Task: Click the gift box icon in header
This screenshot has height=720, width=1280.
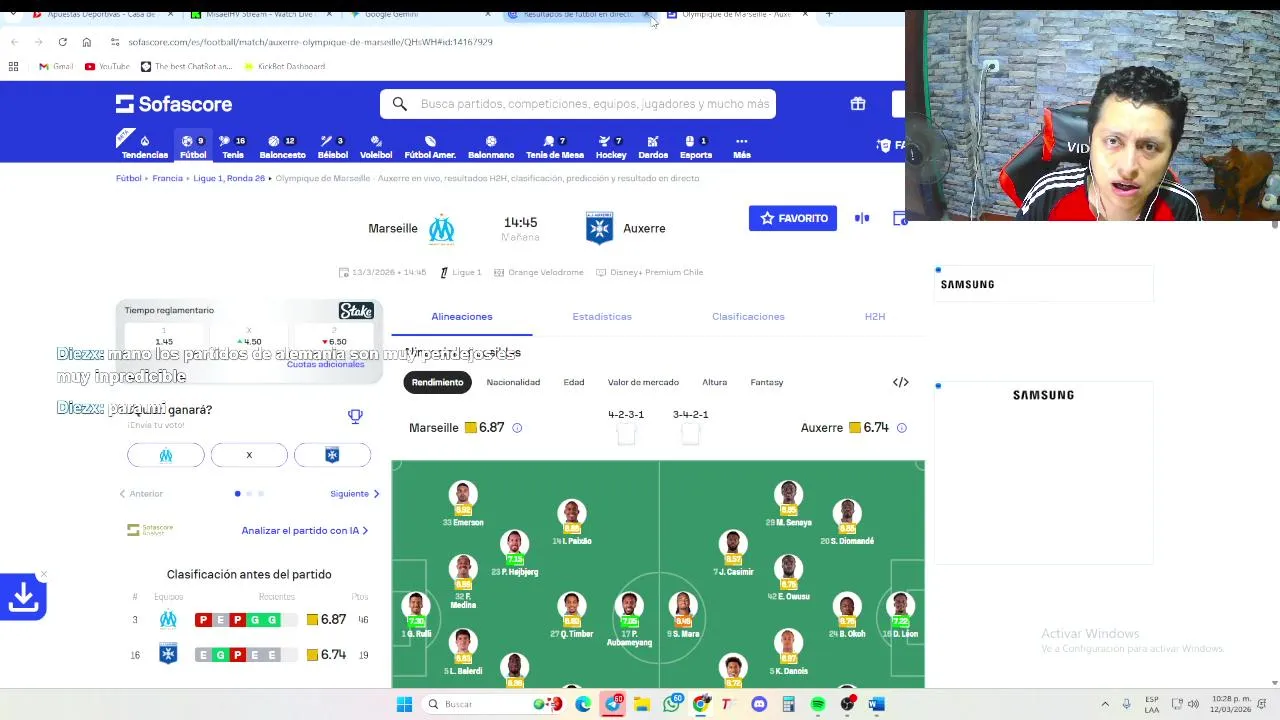Action: (x=858, y=104)
